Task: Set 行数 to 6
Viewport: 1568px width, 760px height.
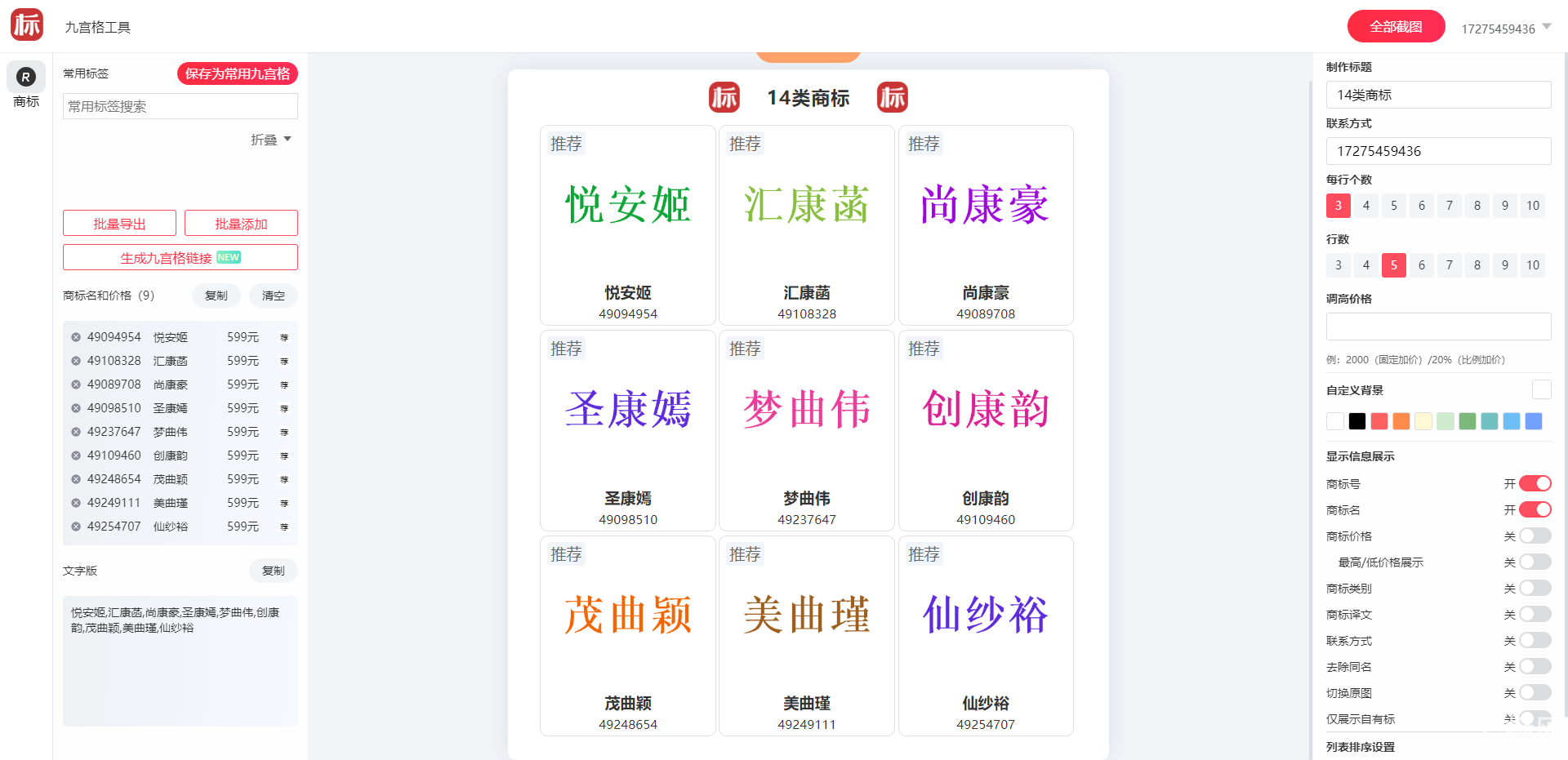Action: 1422,265
